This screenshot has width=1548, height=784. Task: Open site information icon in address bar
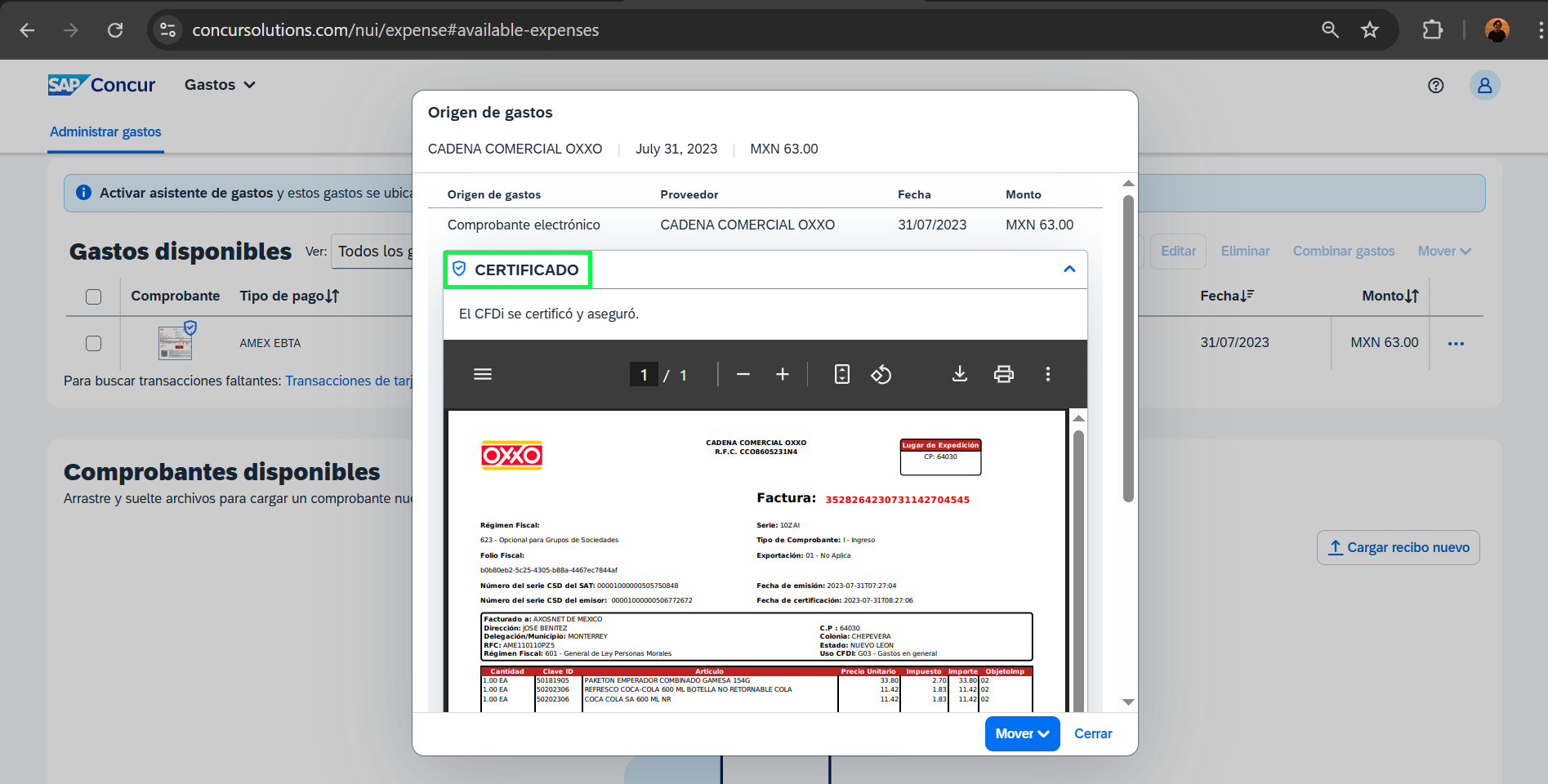pos(167,30)
